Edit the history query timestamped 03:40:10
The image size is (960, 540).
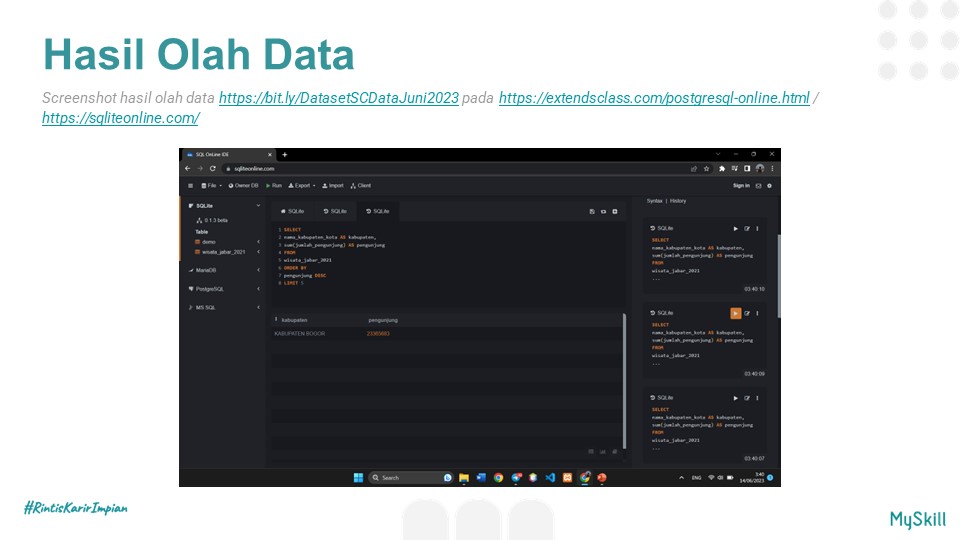tap(747, 228)
